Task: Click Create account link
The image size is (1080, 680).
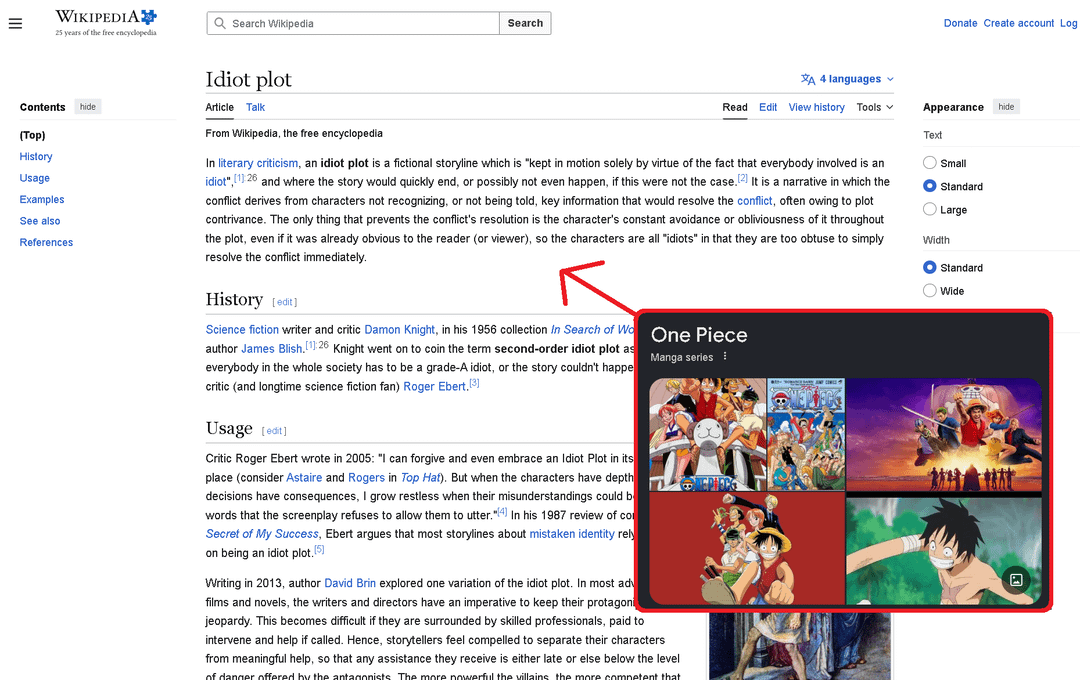Action: click(1018, 23)
